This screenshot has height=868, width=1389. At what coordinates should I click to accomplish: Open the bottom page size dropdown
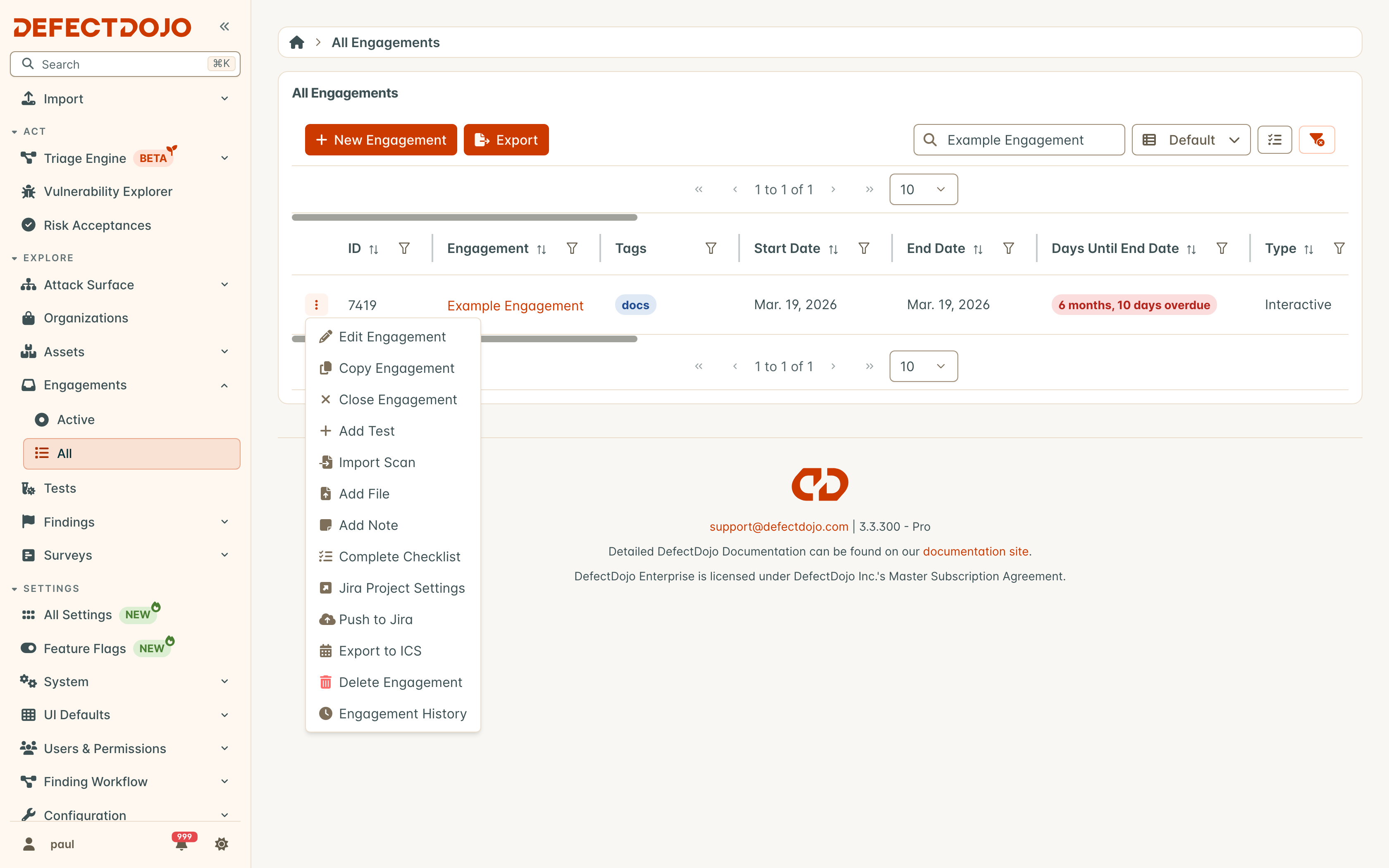(x=923, y=366)
